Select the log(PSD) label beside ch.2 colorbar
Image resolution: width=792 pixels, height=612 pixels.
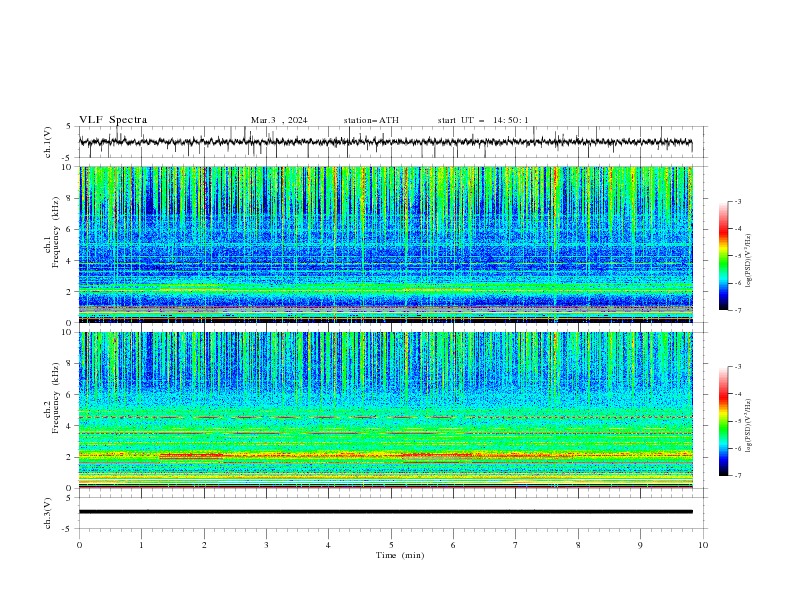748,426
